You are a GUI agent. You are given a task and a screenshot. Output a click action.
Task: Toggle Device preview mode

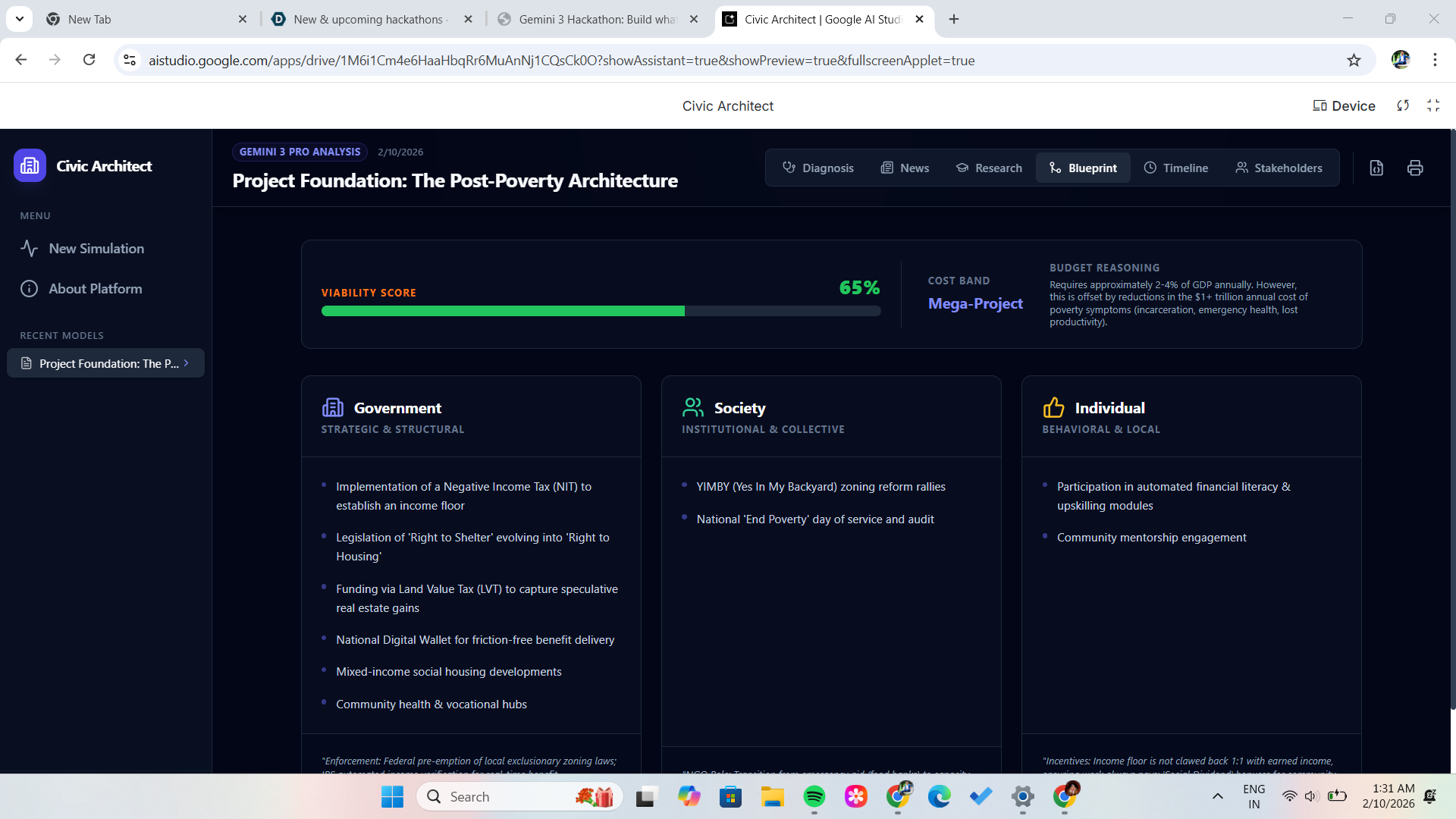1344,106
